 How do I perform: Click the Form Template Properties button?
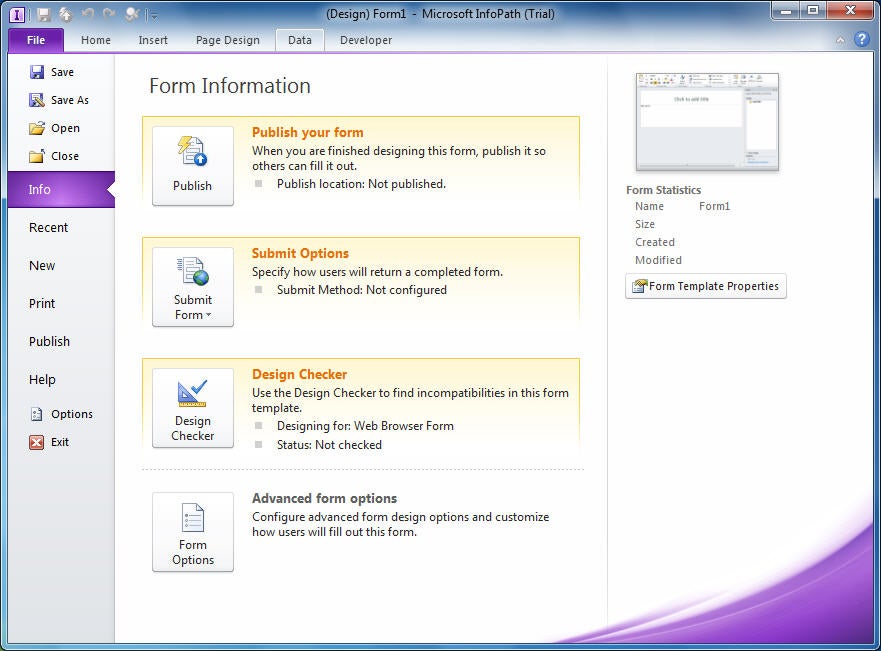coord(706,286)
